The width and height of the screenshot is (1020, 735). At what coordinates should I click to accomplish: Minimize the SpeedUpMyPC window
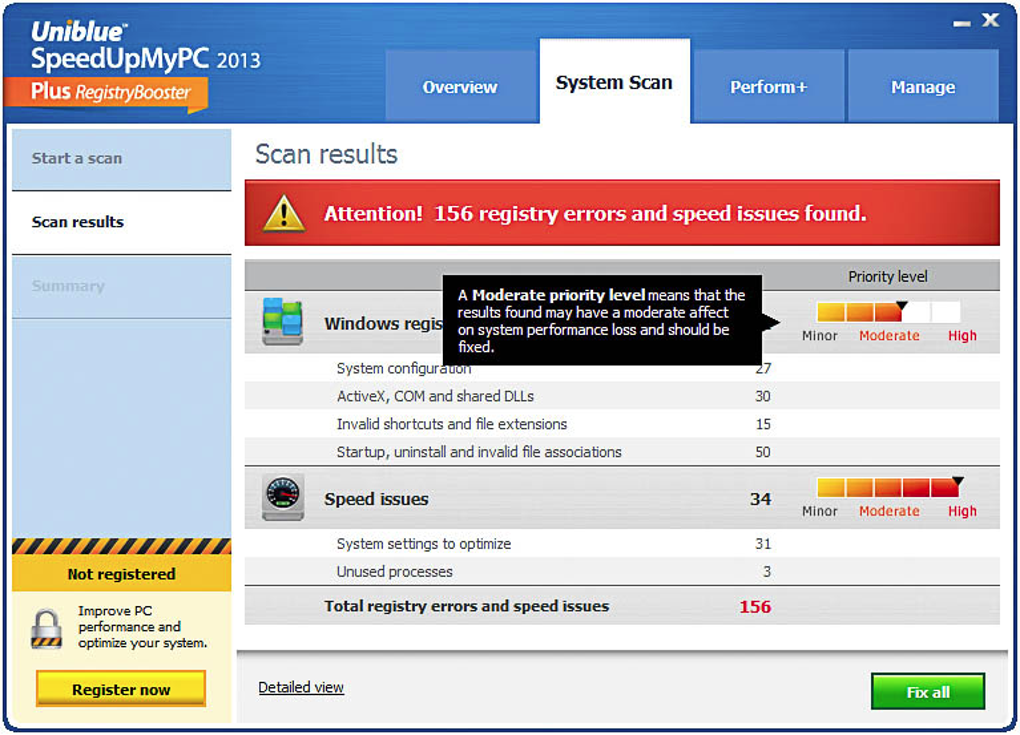coord(962,23)
